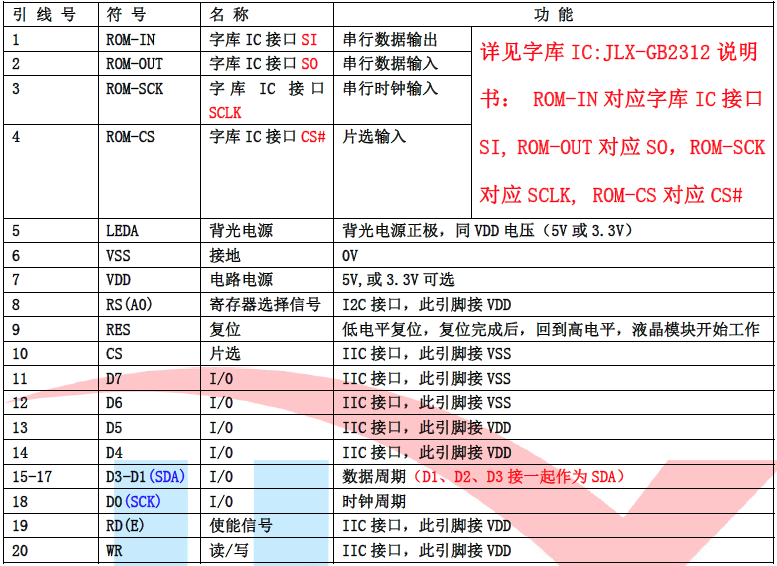Click the RS(A0) symbol cell

coord(135,305)
